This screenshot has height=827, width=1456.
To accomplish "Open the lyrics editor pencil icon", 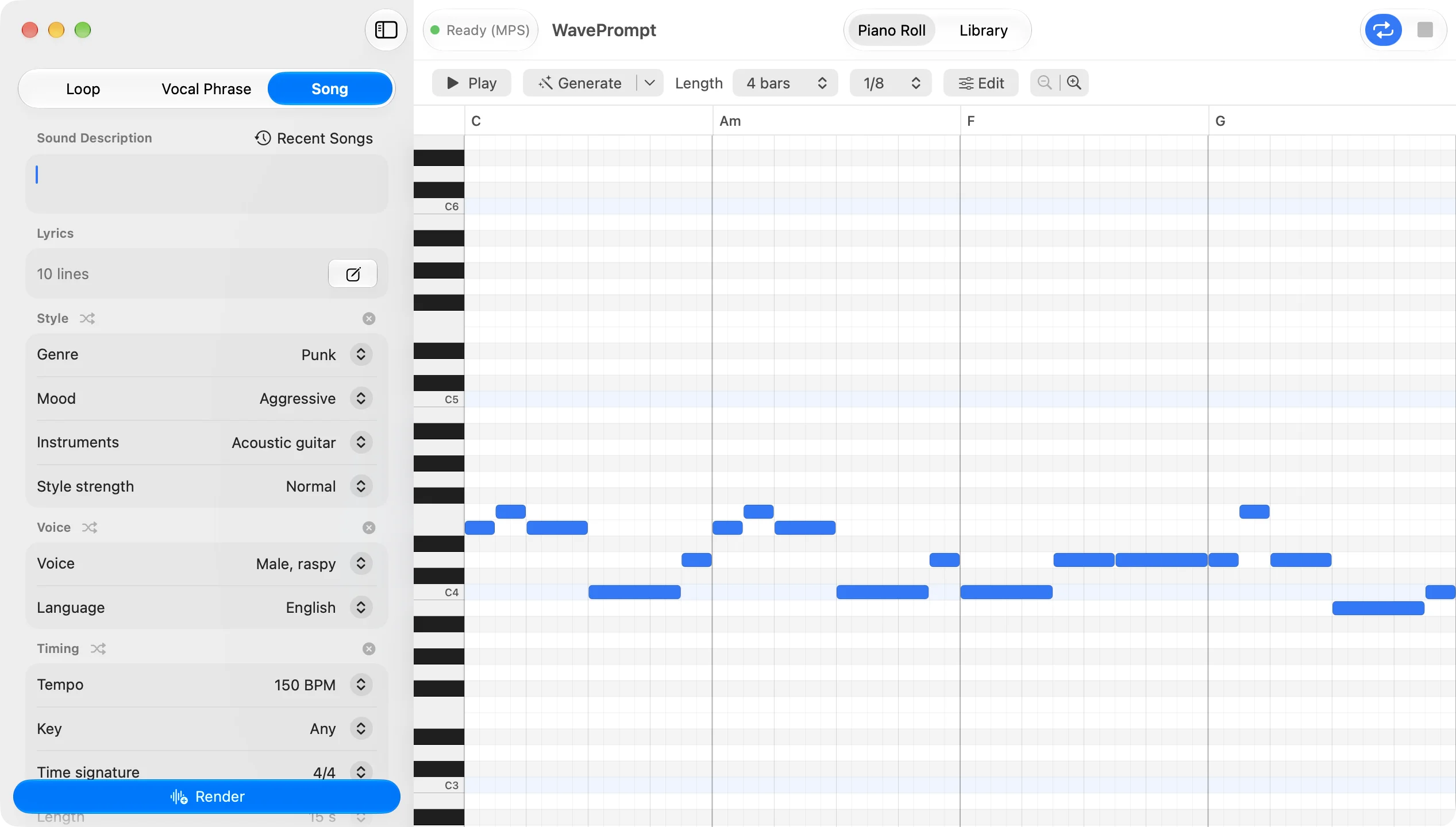I will click(x=353, y=274).
